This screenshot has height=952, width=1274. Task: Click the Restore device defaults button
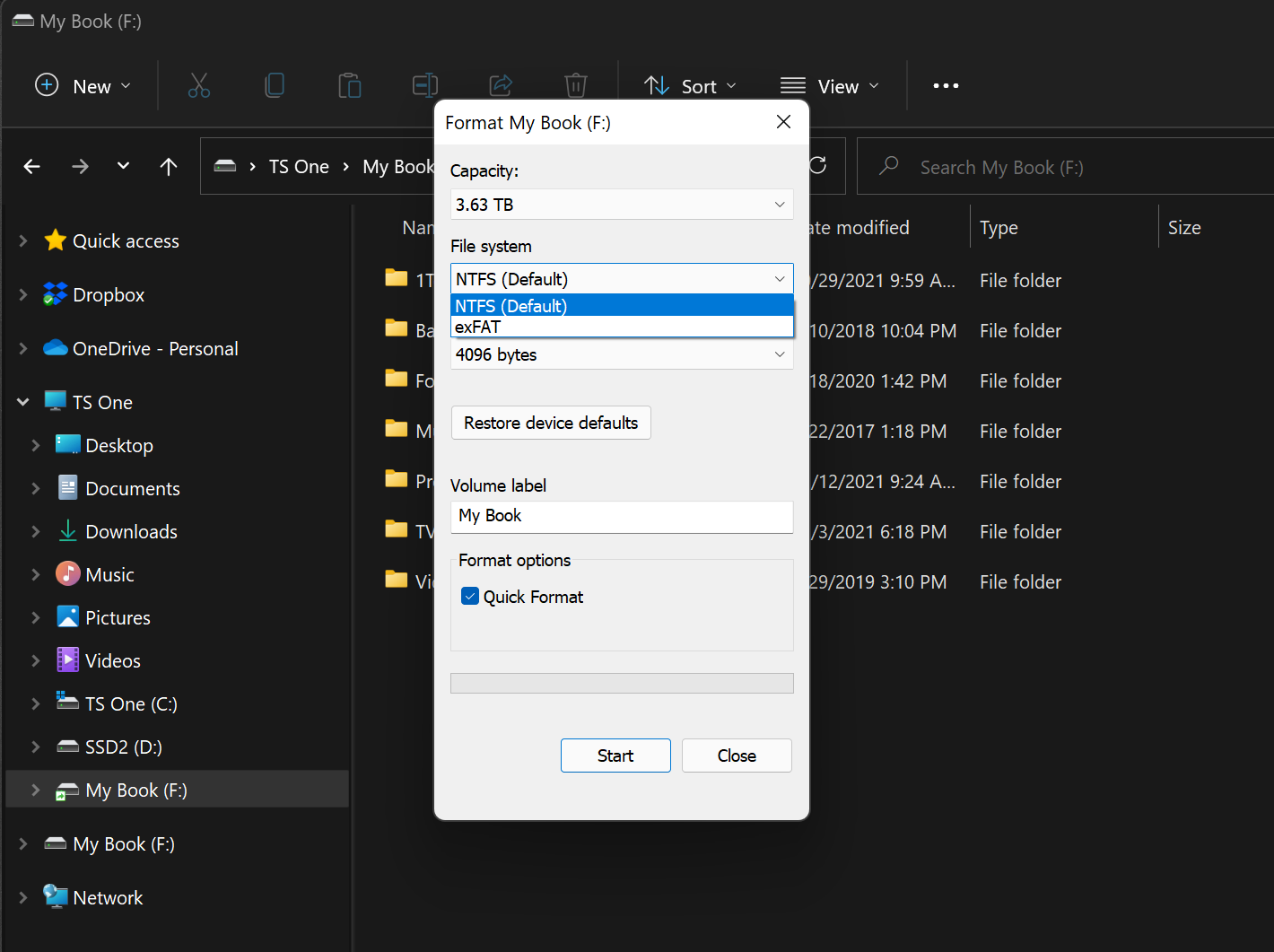click(551, 423)
